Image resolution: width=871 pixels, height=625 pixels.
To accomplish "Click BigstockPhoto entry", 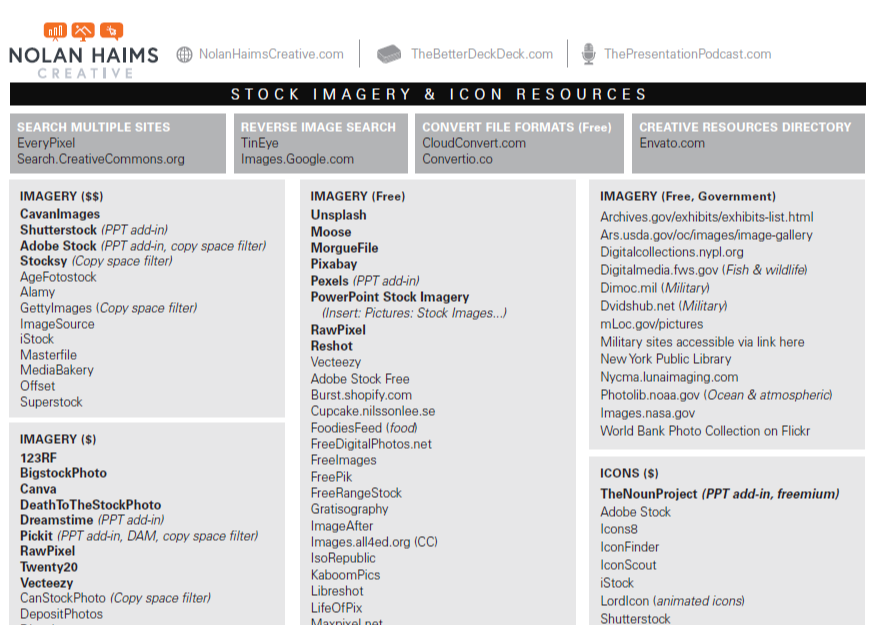I will [63, 473].
